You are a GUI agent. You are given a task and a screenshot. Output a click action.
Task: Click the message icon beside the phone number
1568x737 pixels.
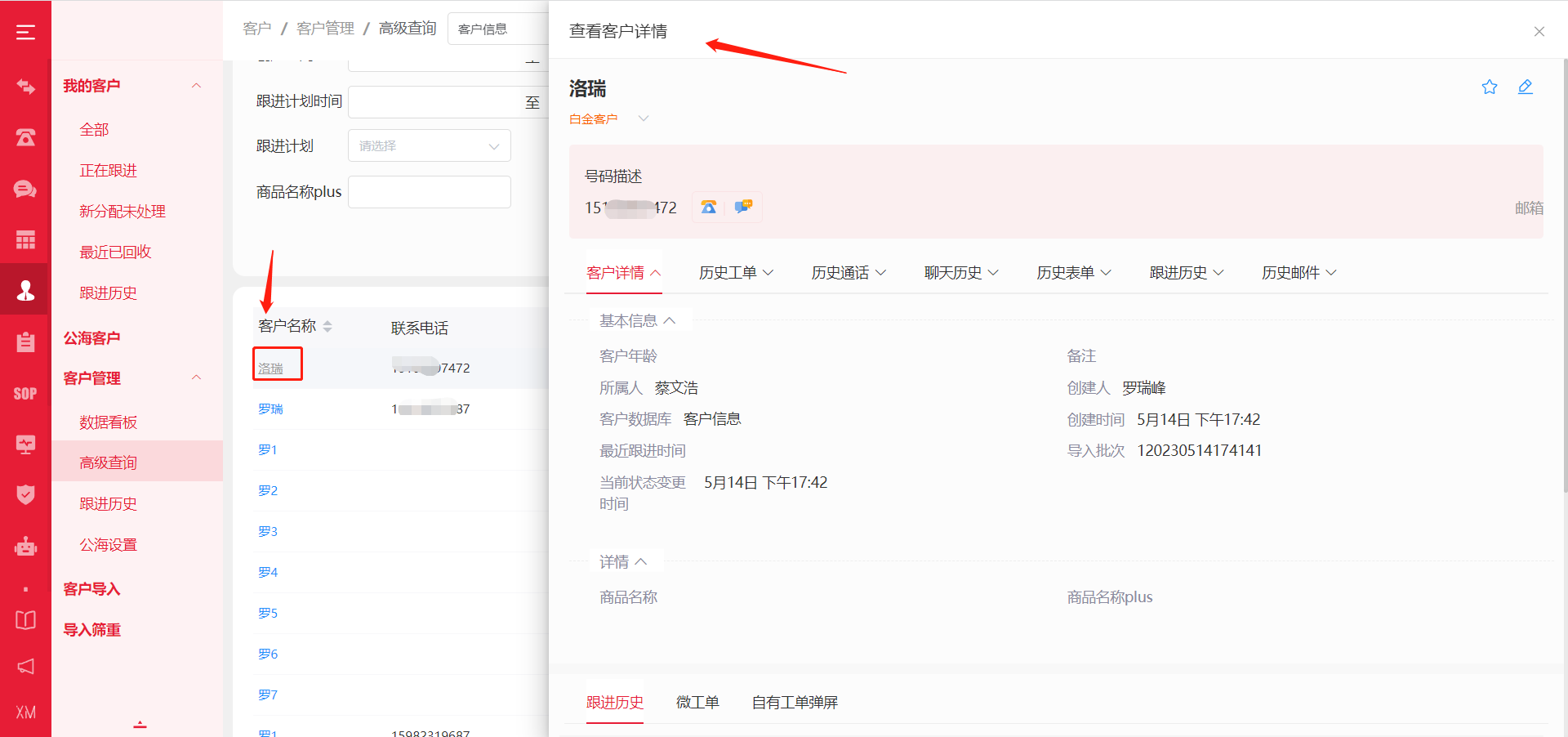click(x=743, y=208)
